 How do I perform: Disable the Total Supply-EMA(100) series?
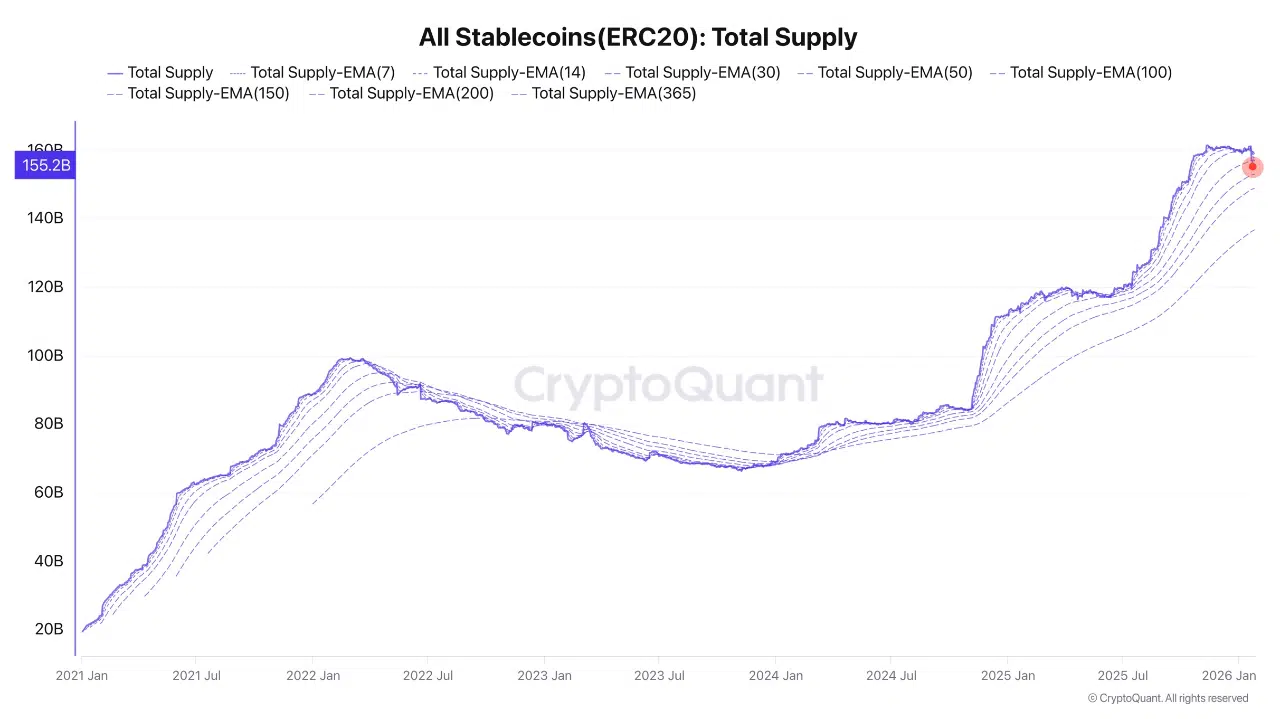pyautogui.click(x=1080, y=72)
